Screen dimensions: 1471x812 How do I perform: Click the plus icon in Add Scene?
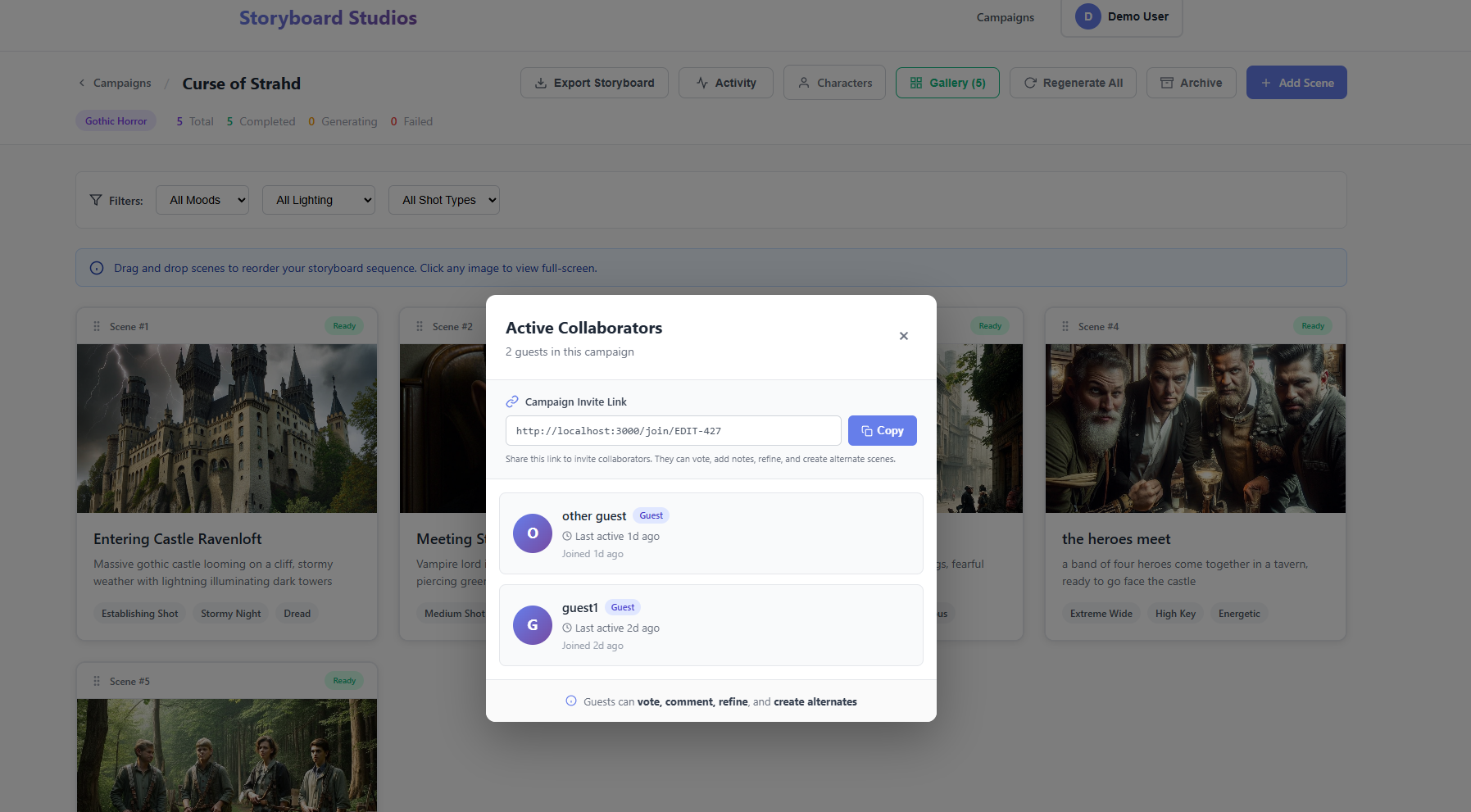click(1266, 83)
